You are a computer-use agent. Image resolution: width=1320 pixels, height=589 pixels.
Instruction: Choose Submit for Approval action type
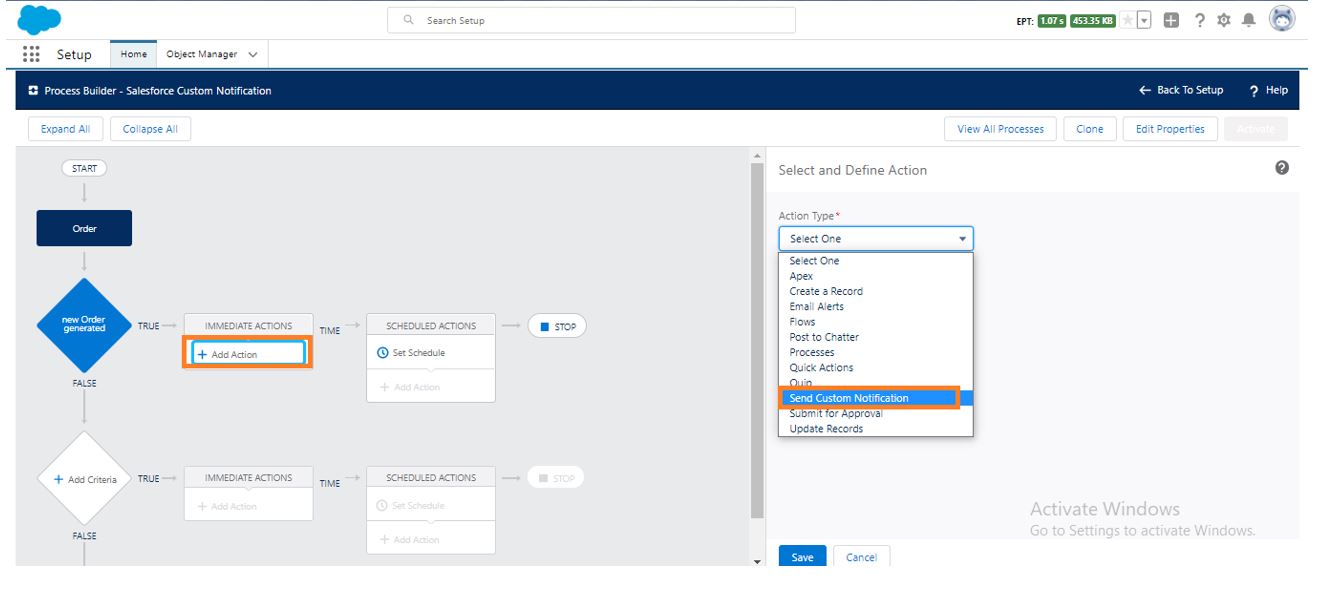click(876, 413)
